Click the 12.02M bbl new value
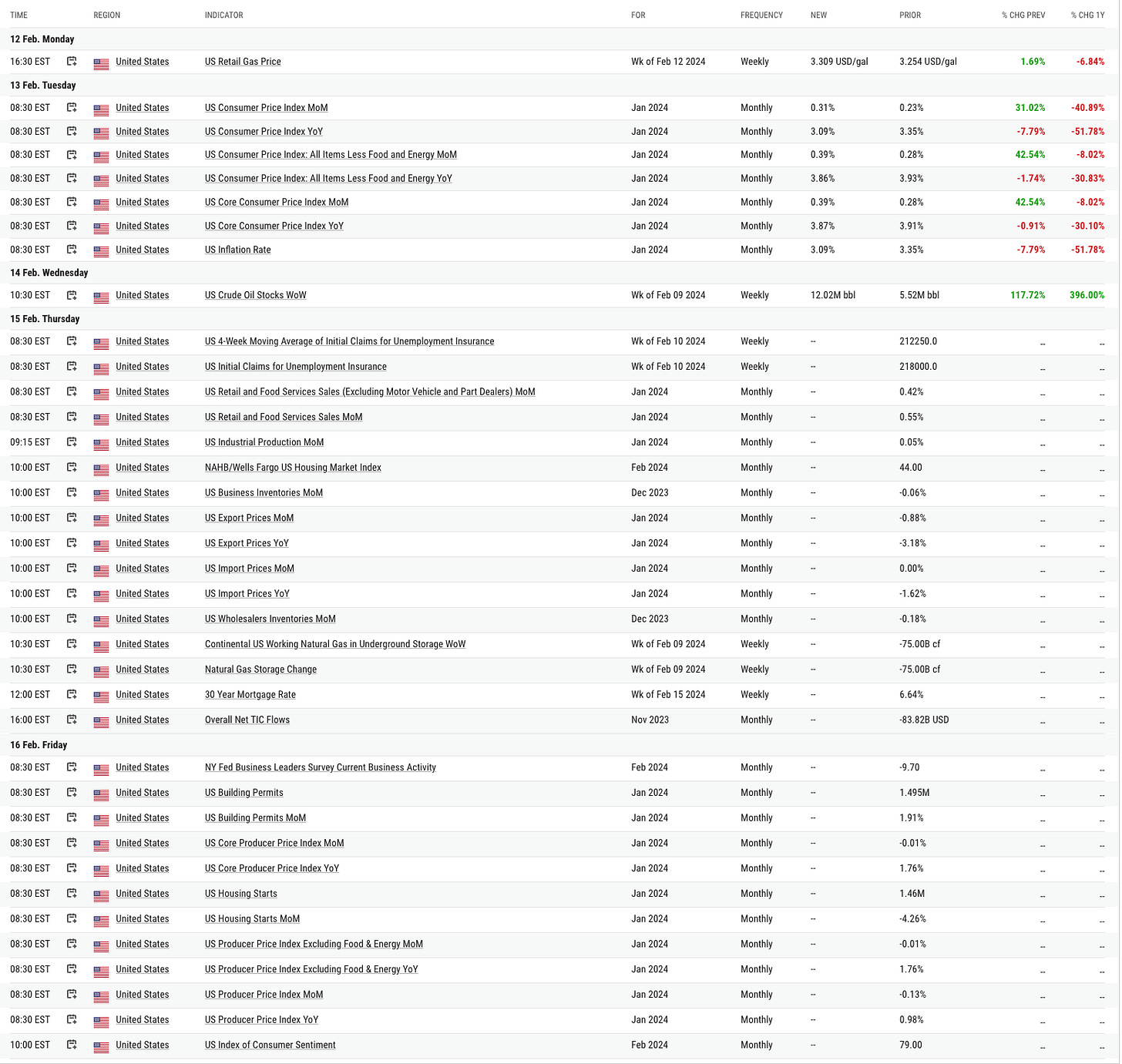The height and width of the screenshot is (1064, 1122). click(833, 295)
